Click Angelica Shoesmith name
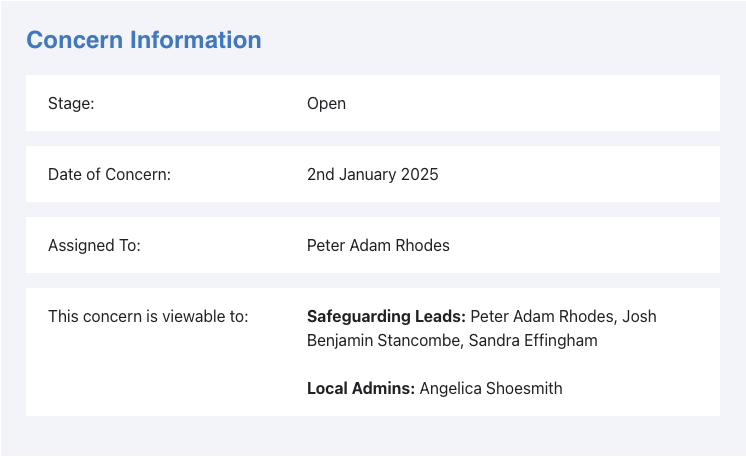Screen dimensions: 746x458 point(491,388)
